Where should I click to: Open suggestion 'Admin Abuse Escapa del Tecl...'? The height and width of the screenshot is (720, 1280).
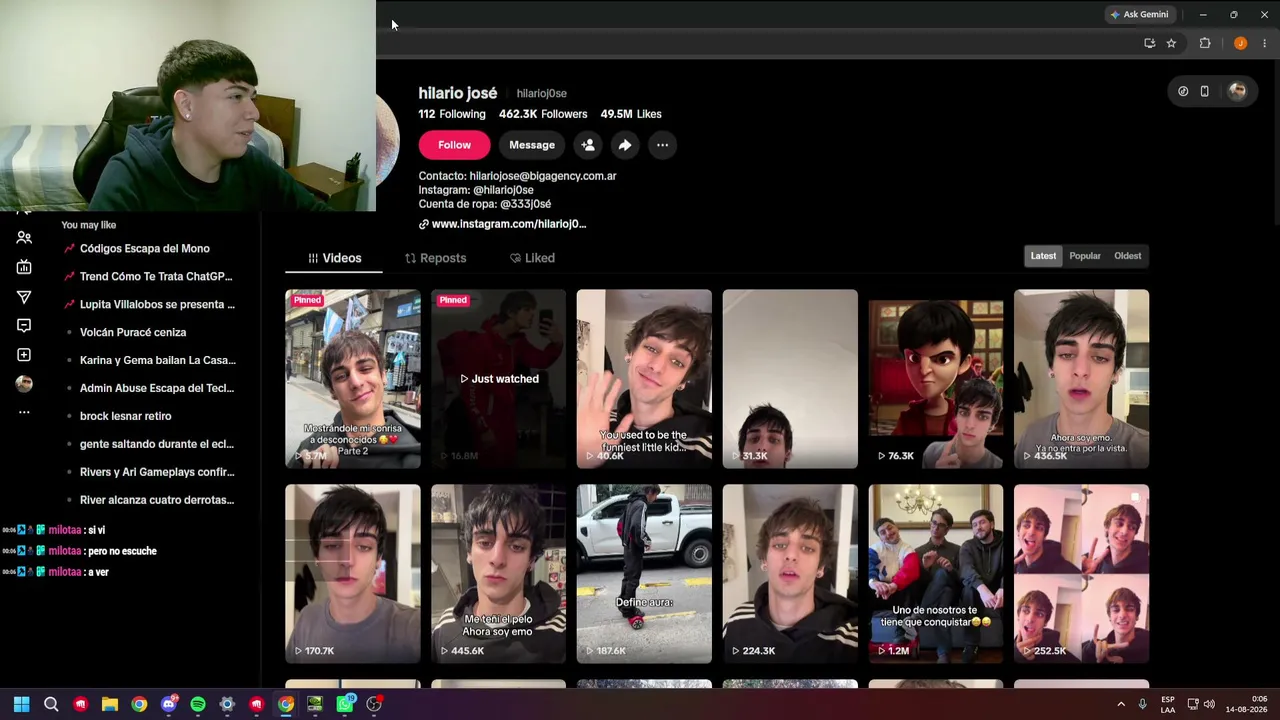point(157,389)
